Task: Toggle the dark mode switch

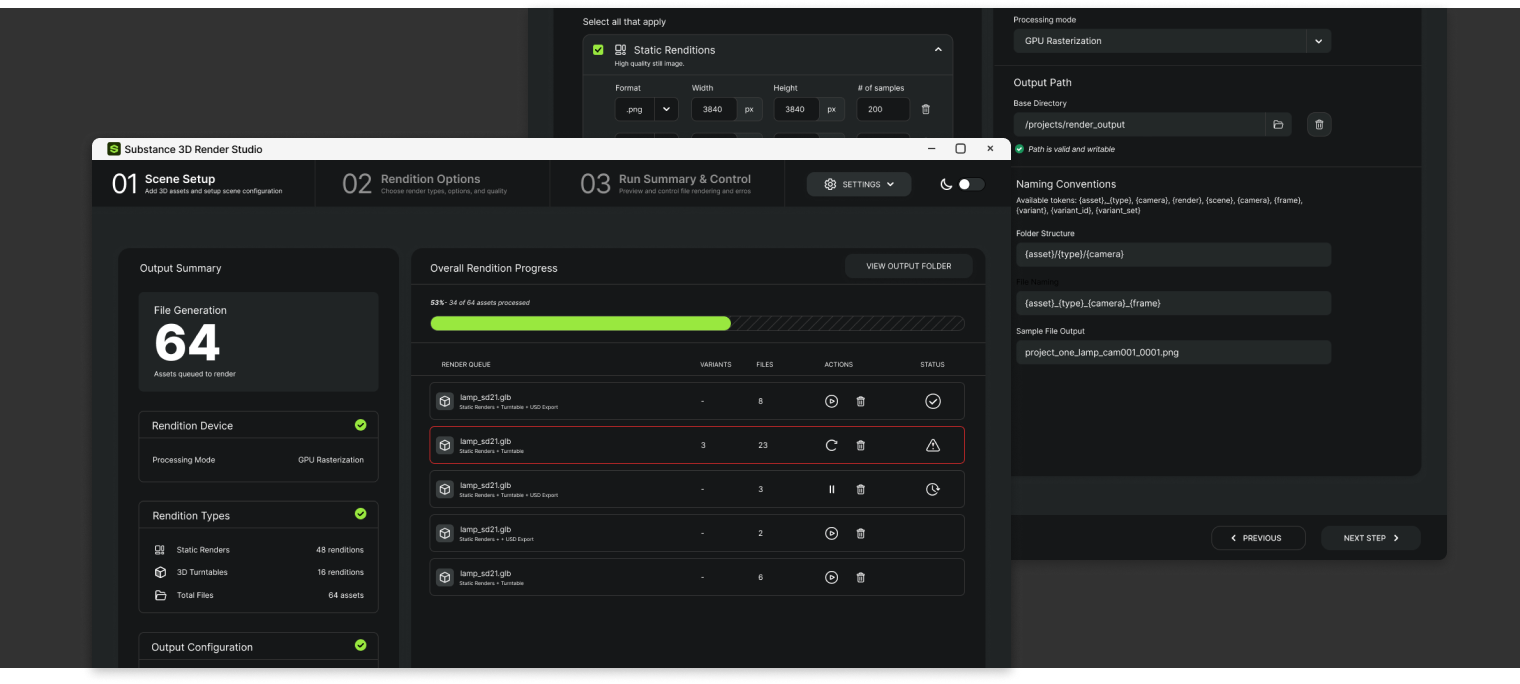Action: [970, 184]
